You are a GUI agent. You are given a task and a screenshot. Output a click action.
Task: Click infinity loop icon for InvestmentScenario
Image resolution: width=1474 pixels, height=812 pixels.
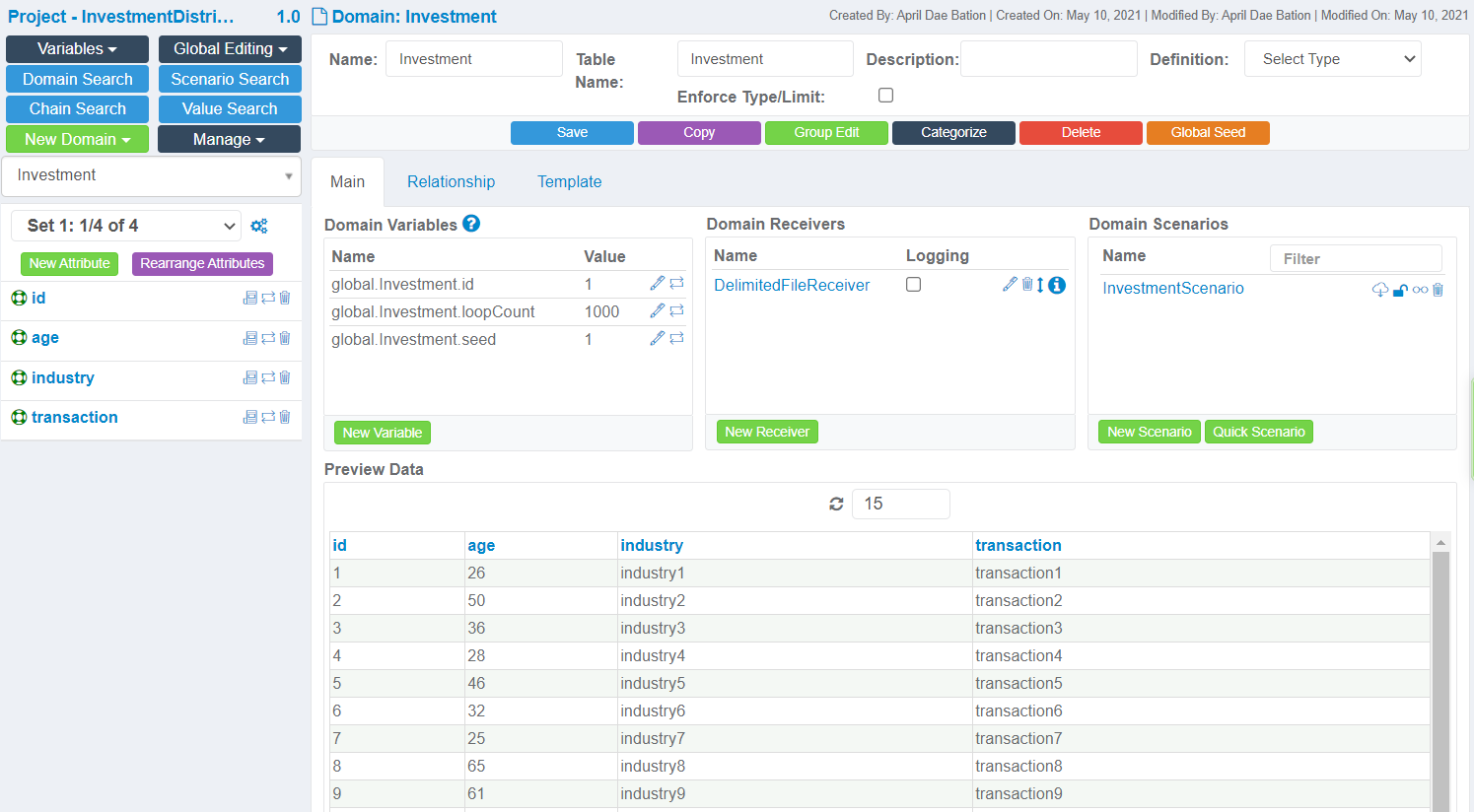pos(1420,290)
